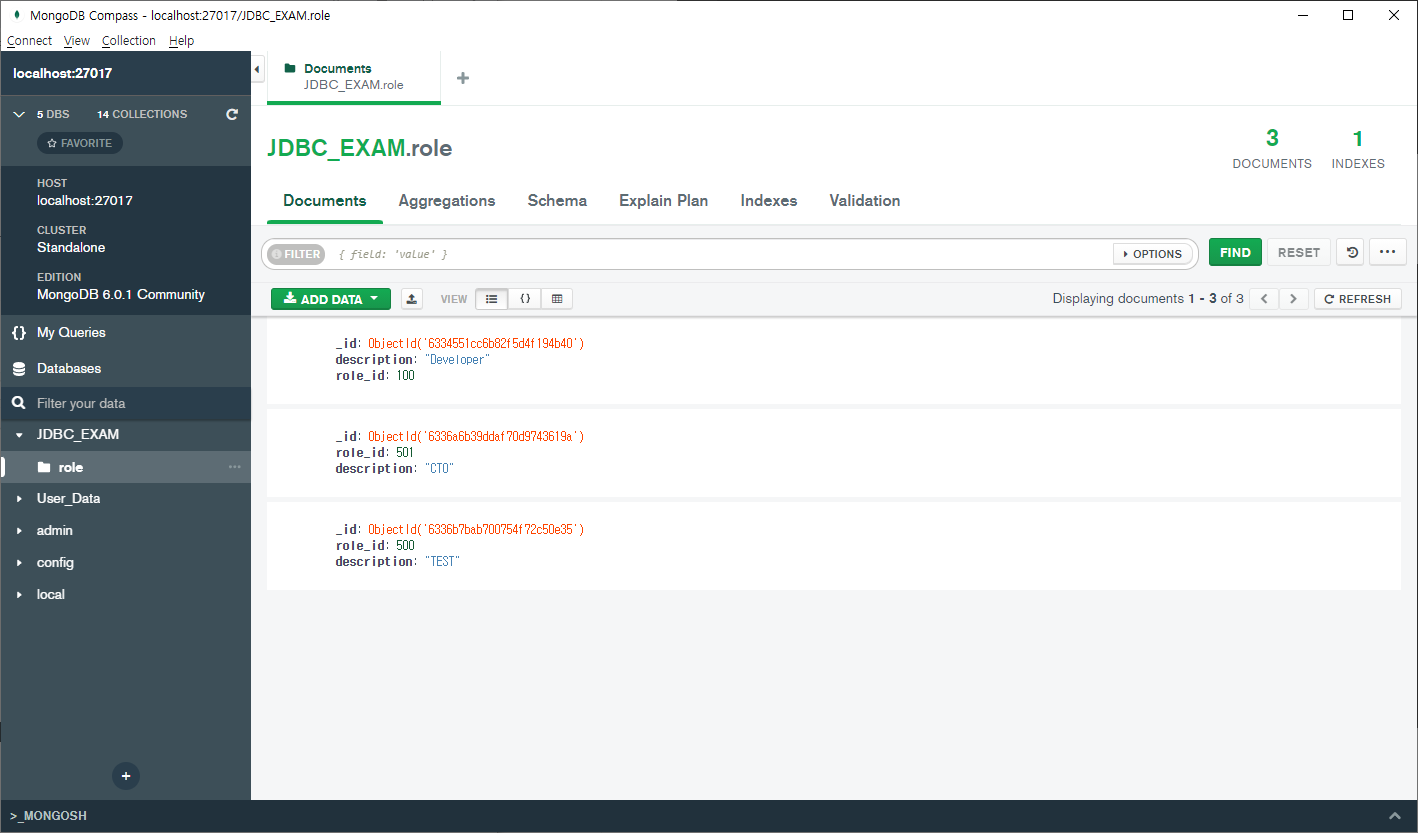The width and height of the screenshot is (1418, 833).
Task: Select the JDBC_EXAM.role workspace tab
Action: pyautogui.click(x=354, y=77)
